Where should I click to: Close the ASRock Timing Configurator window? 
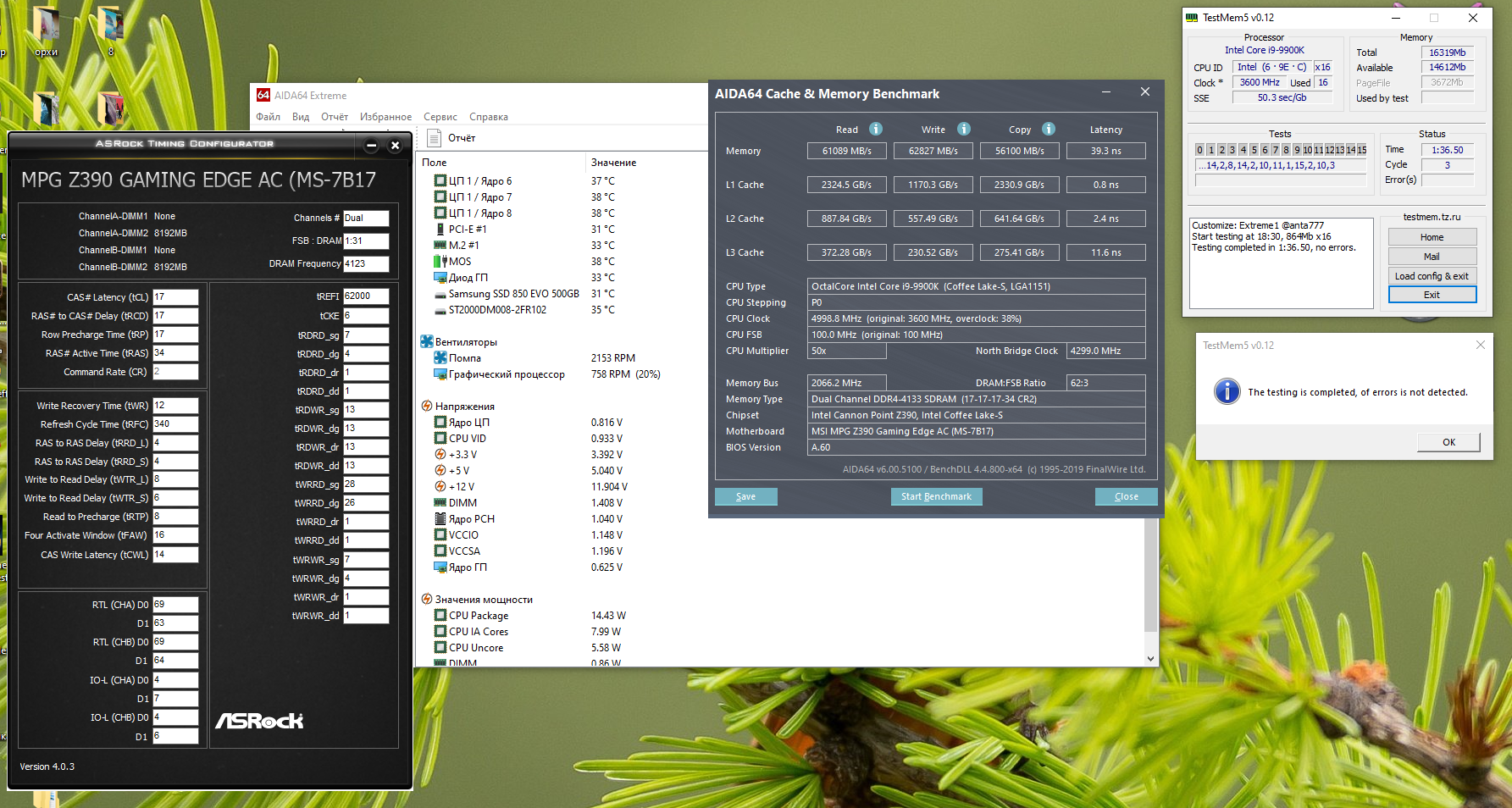pos(395,146)
